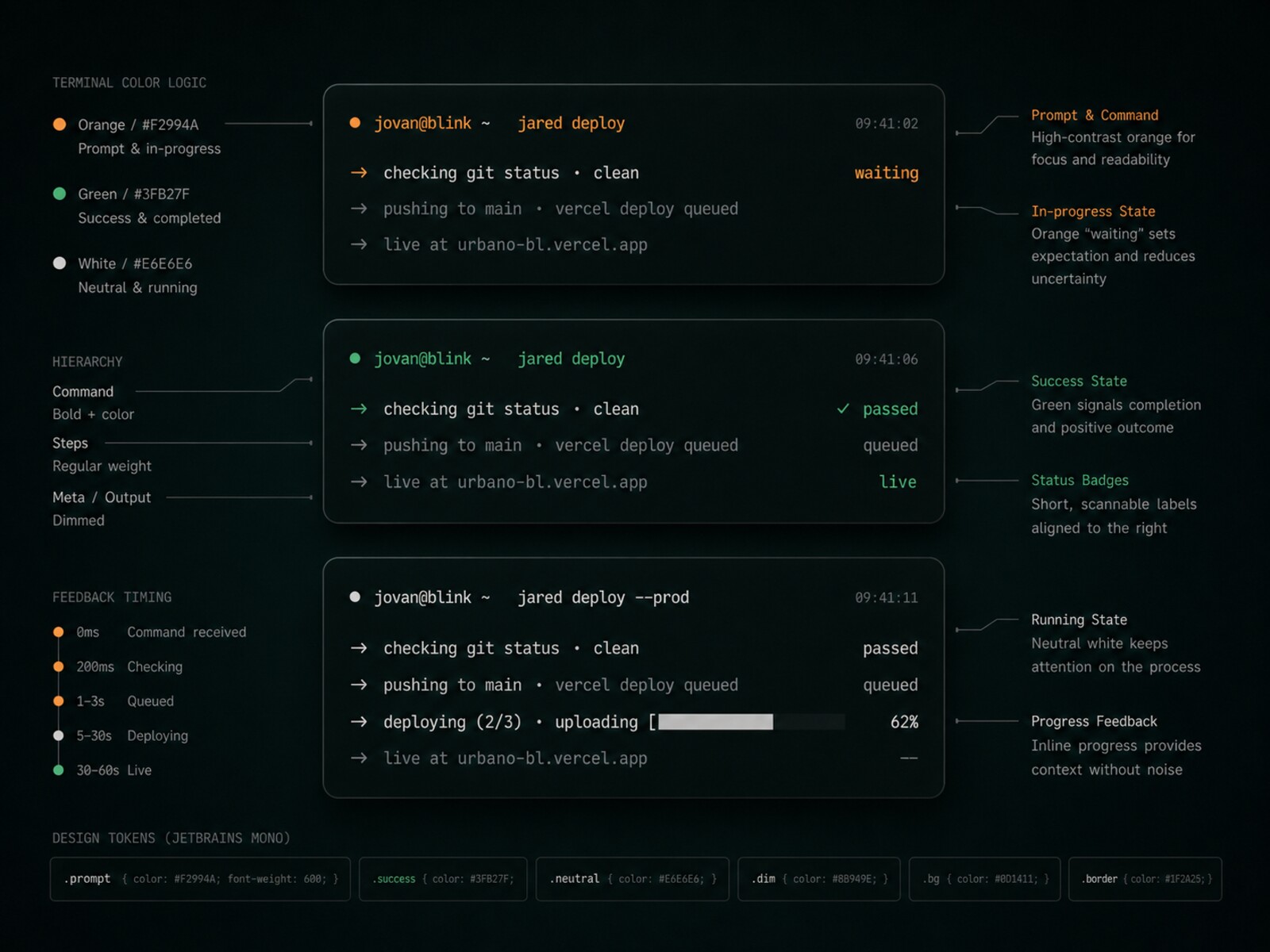Click the 'Running State' annotation heading
The width and height of the screenshot is (1270, 952).
1079,620
